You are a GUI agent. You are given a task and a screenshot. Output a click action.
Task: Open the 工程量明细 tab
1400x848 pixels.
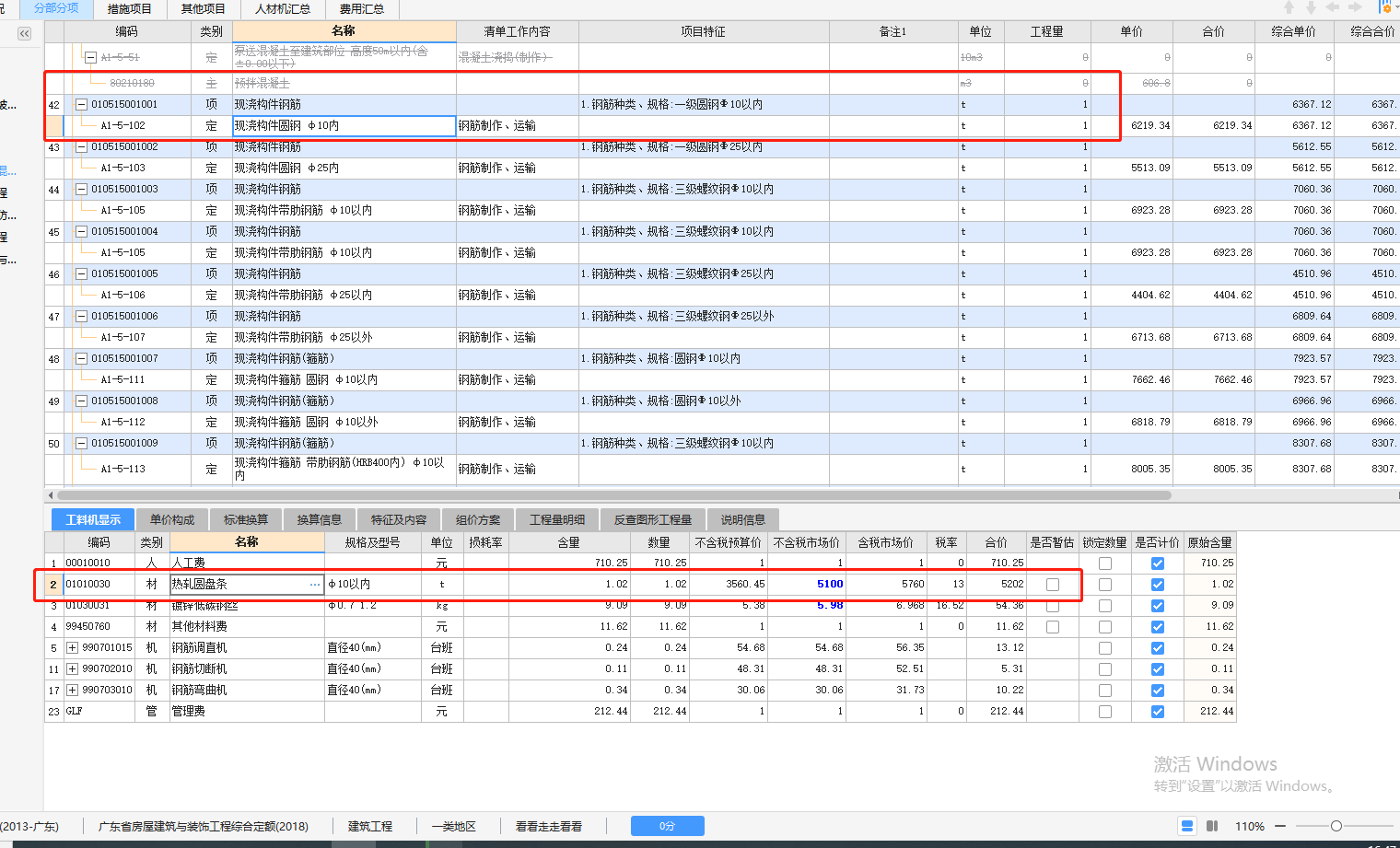[557, 519]
